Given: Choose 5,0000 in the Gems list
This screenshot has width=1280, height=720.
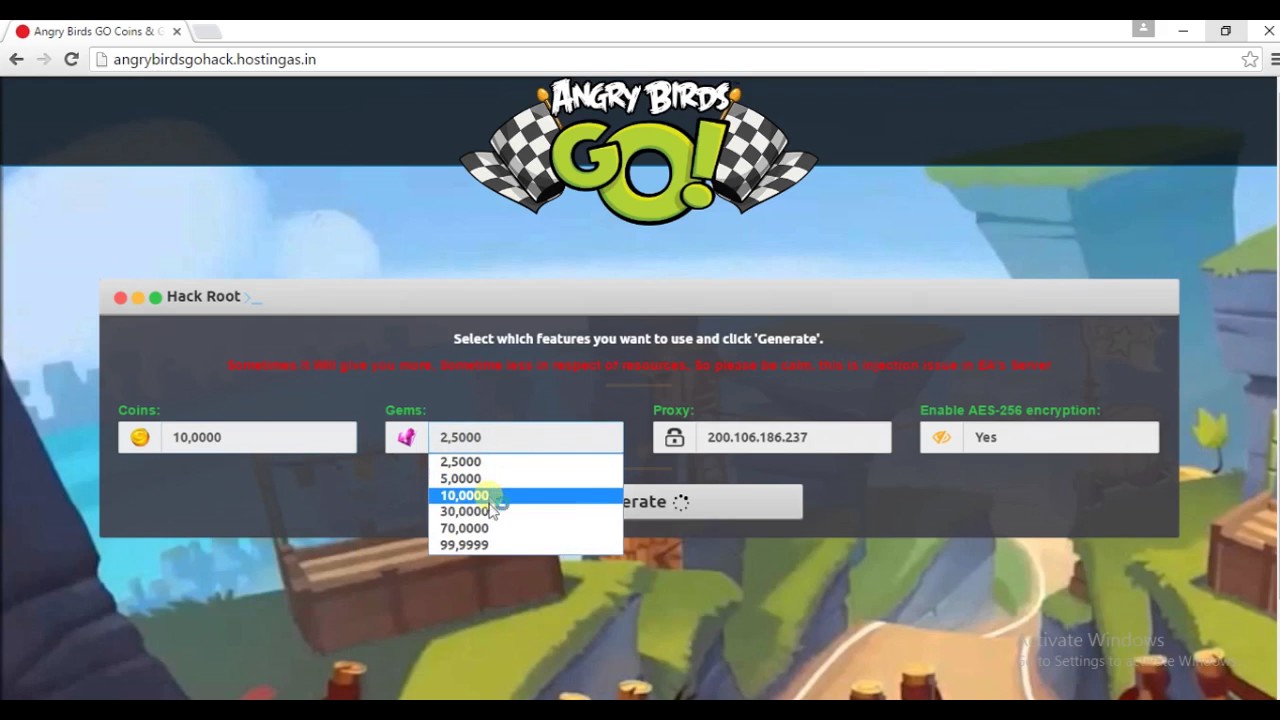Looking at the screenshot, I should pyautogui.click(x=526, y=479).
